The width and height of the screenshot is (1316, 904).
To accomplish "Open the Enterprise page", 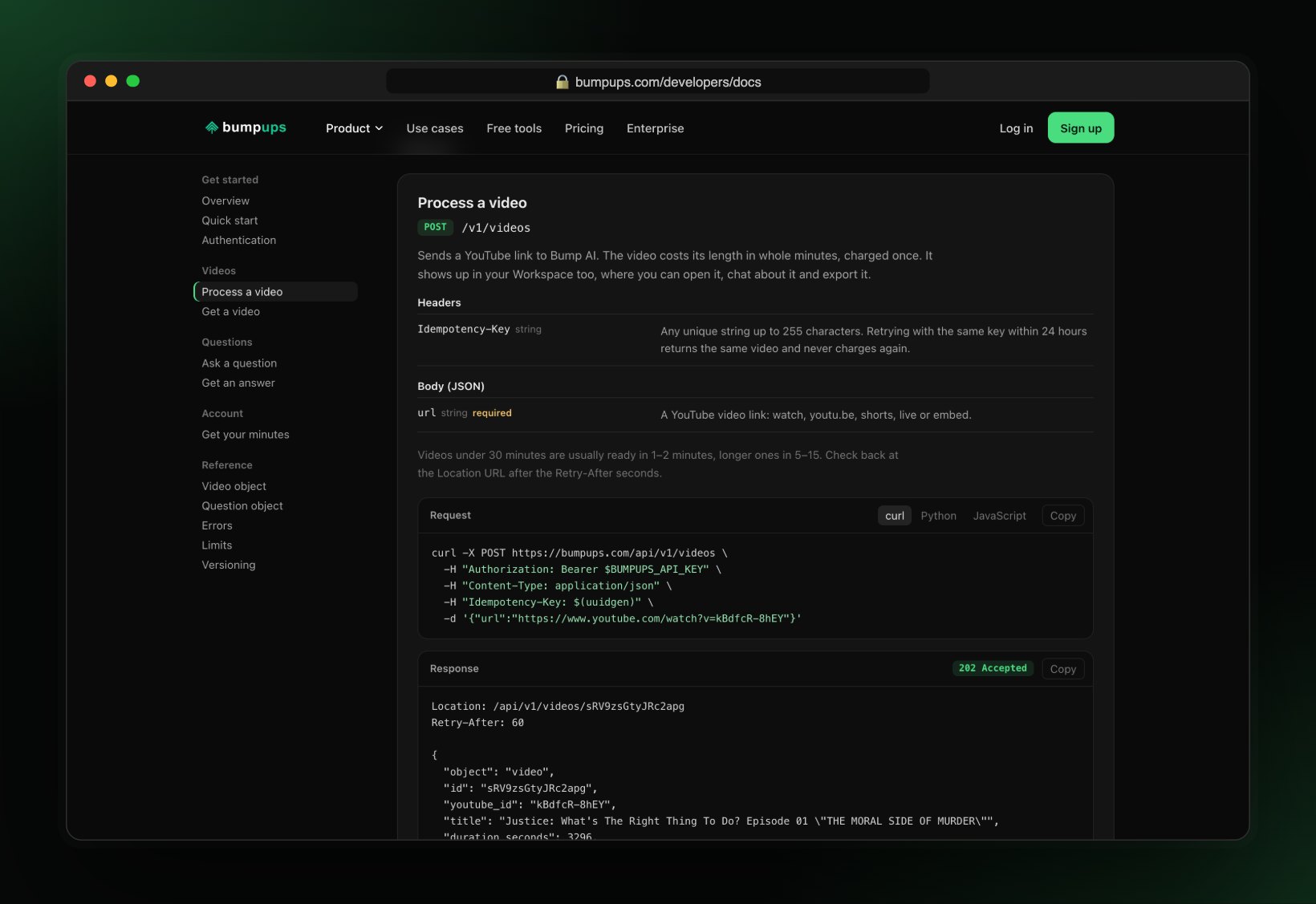I will [x=656, y=128].
